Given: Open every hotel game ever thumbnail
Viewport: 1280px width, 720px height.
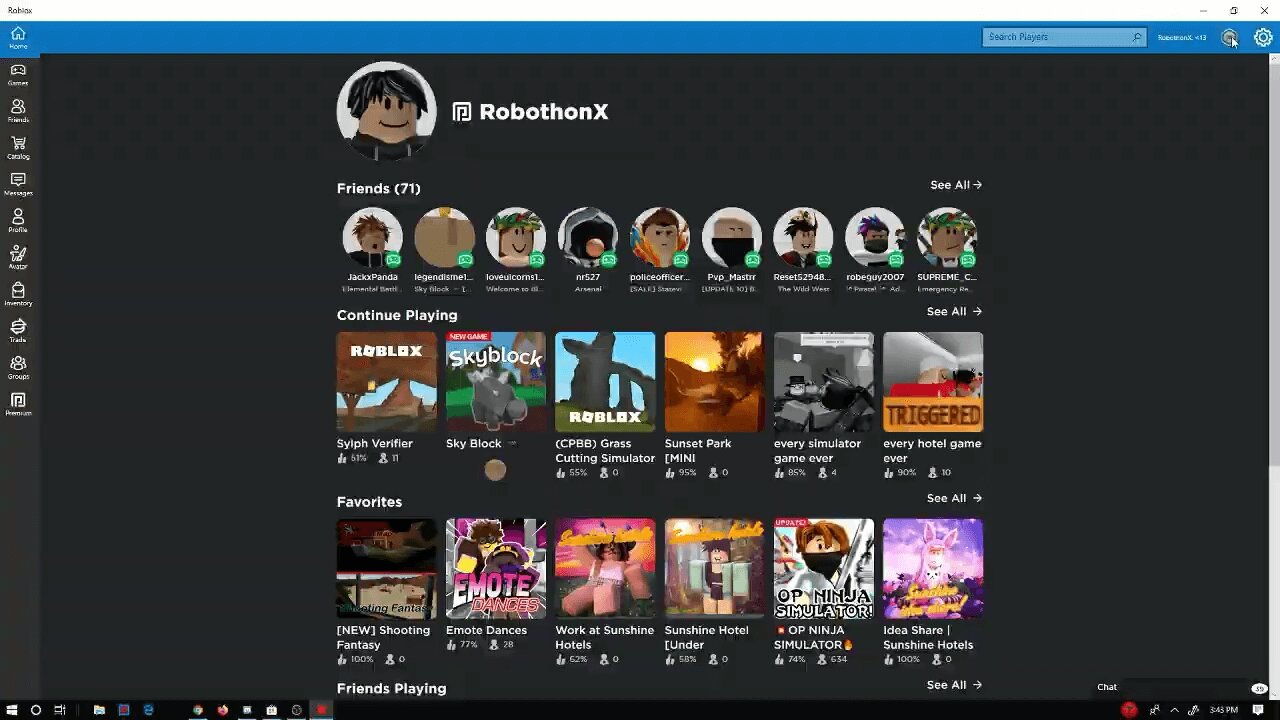Looking at the screenshot, I should (x=933, y=382).
